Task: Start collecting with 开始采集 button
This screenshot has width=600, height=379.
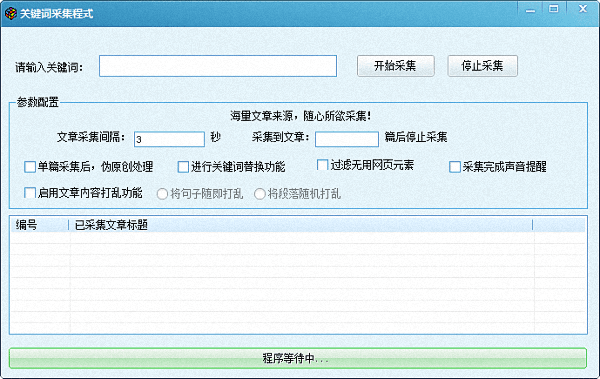Action: click(395, 66)
